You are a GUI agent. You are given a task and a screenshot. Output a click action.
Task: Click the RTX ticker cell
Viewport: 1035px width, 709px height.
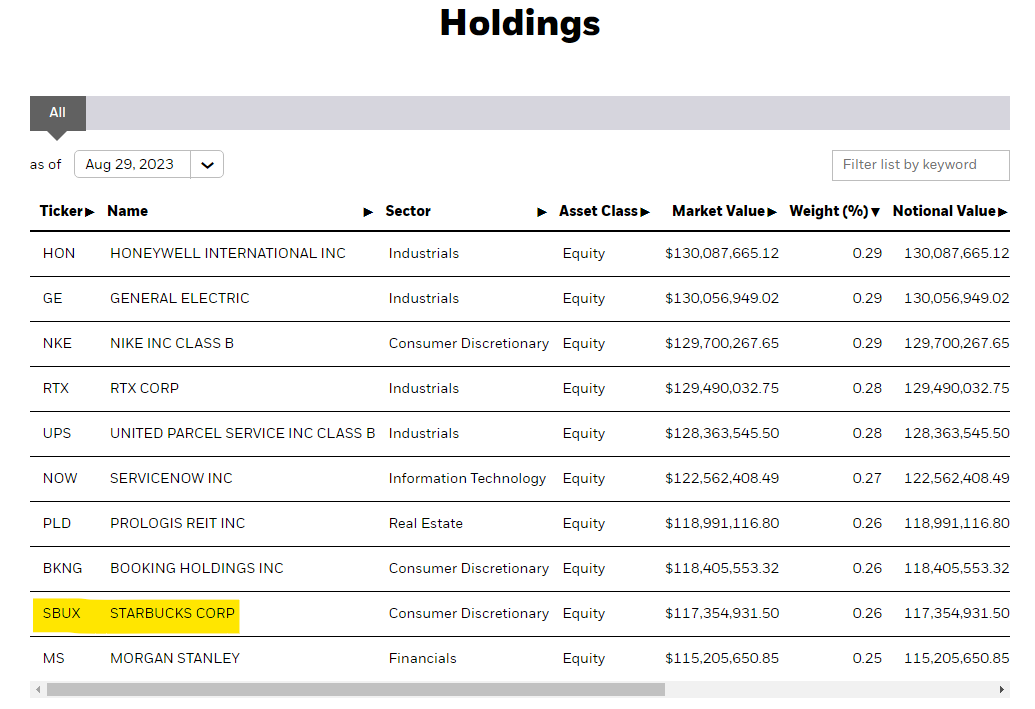click(55, 388)
